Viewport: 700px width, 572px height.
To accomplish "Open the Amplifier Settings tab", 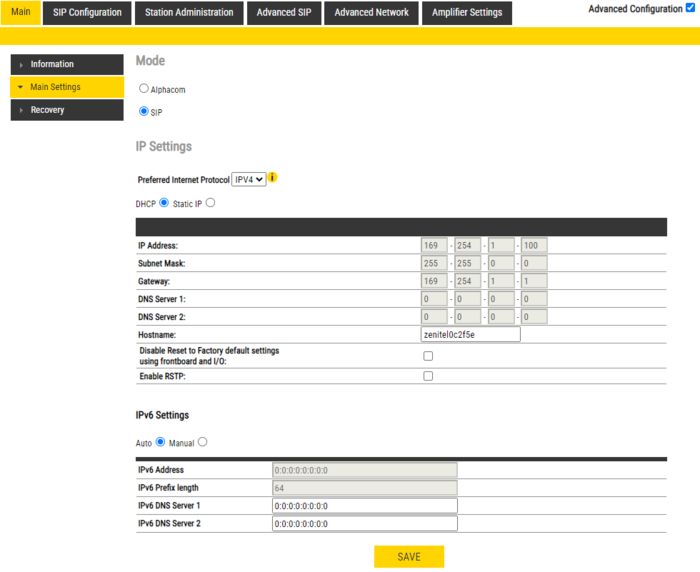I will [467, 13].
